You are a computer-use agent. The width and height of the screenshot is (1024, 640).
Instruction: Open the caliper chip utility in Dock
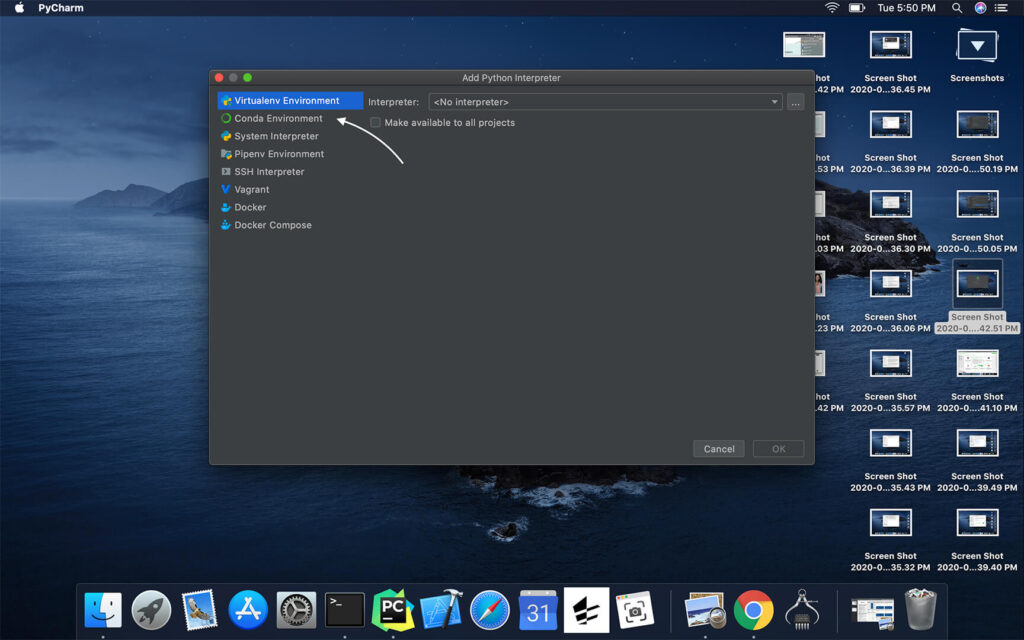coord(801,611)
